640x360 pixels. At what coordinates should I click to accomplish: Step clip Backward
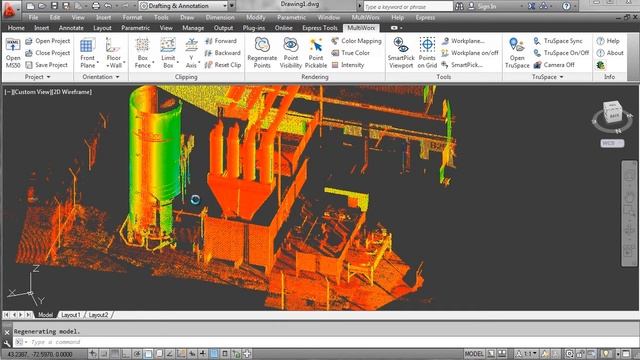[x=222, y=53]
